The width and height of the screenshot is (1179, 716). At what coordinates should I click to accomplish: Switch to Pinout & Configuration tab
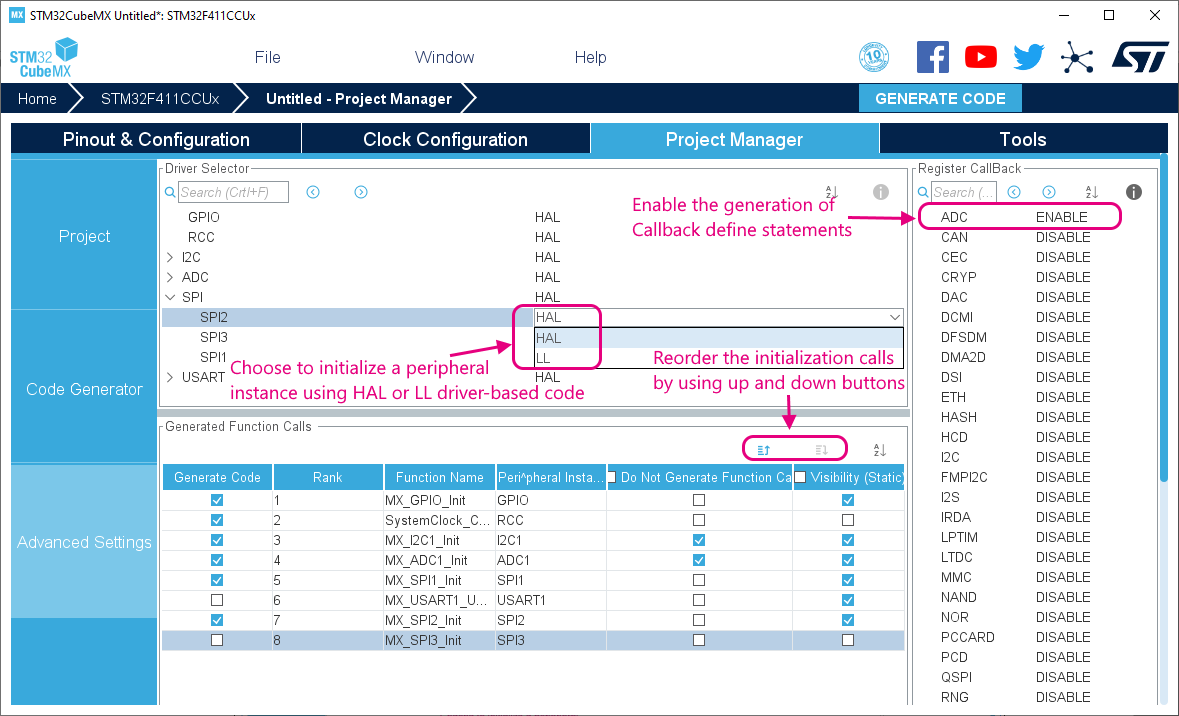(x=156, y=139)
